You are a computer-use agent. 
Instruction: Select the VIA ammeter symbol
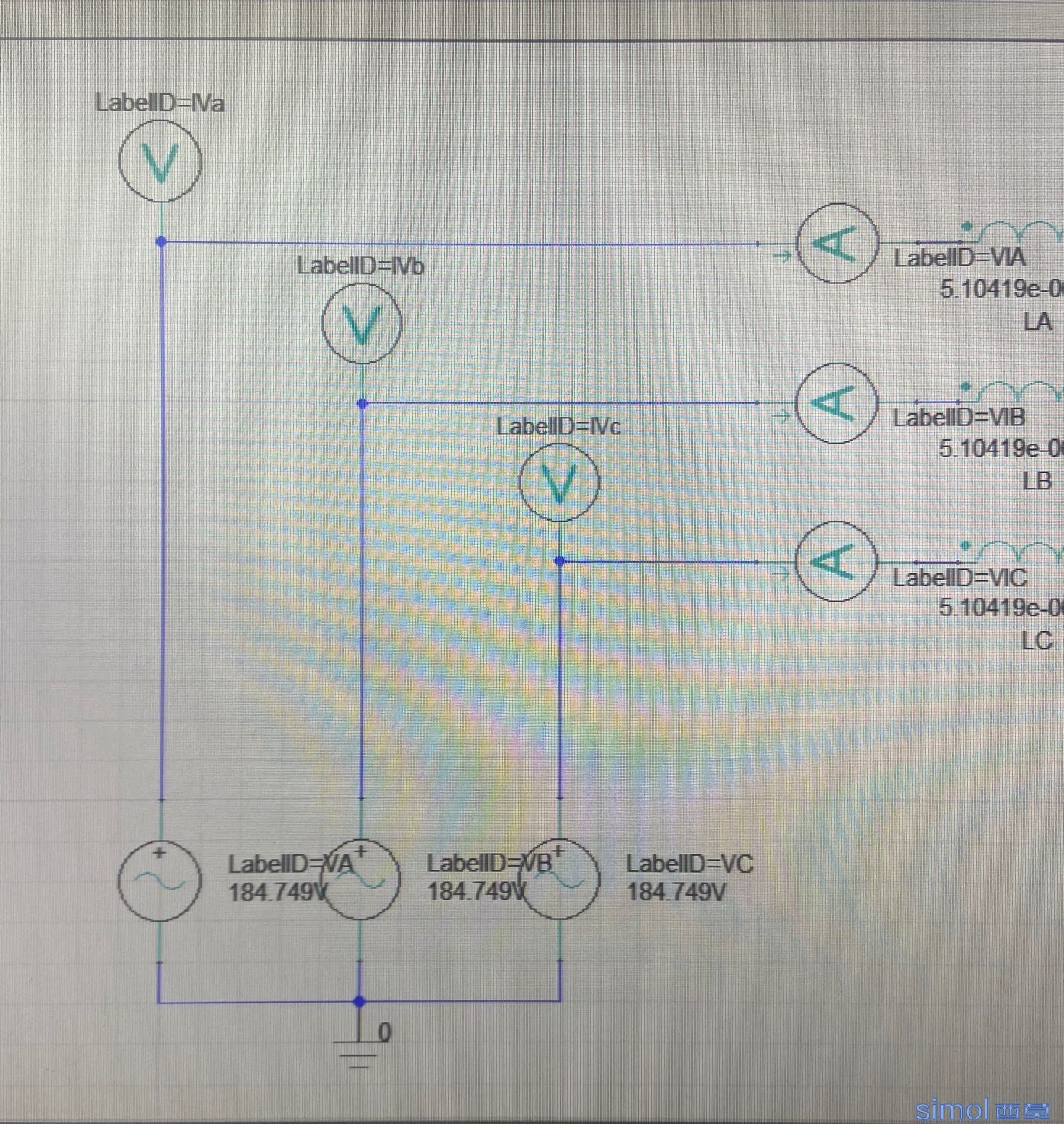click(x=837, y=244)
